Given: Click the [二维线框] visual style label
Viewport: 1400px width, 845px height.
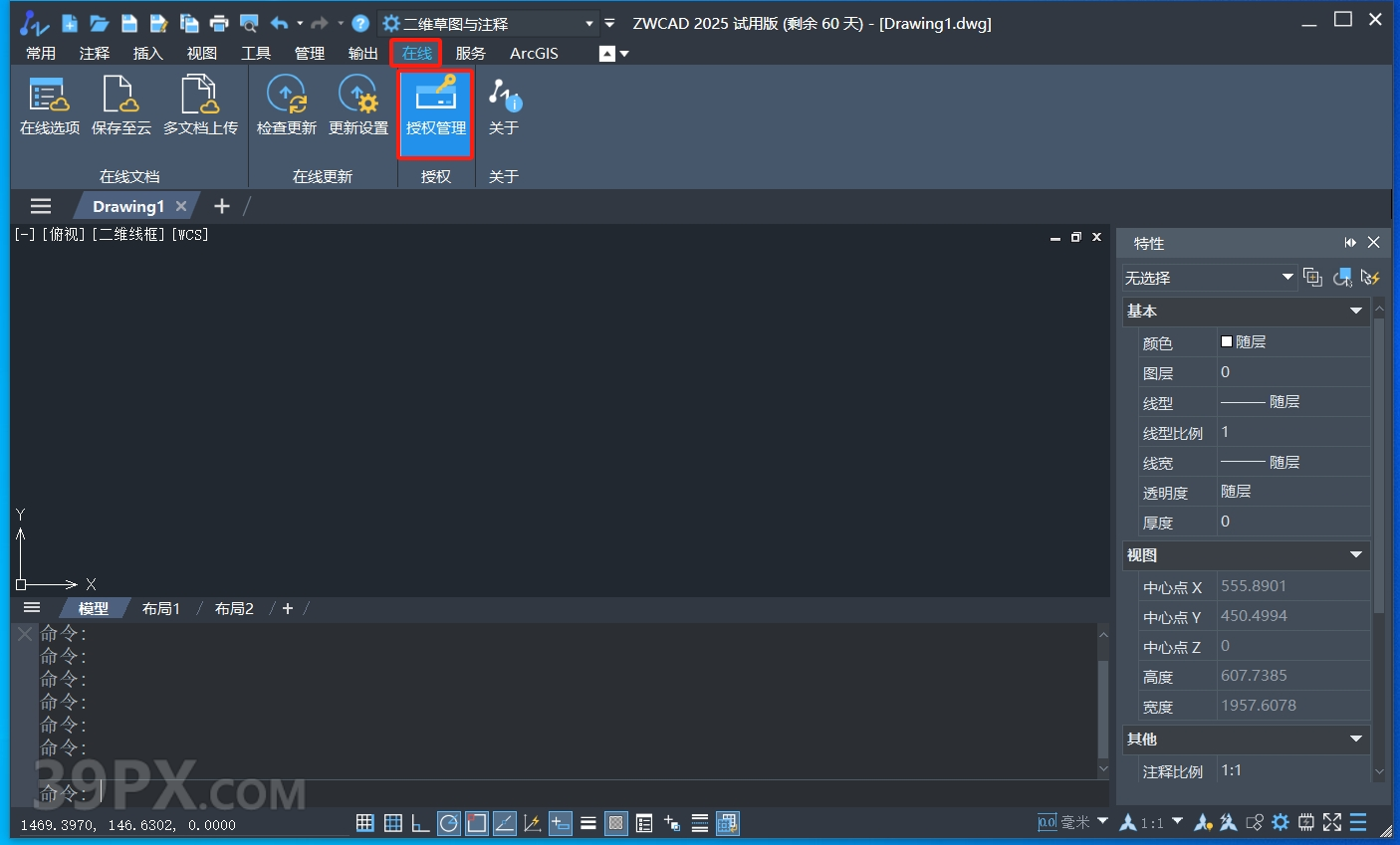Looking at the screenshot, I should 129,235.
